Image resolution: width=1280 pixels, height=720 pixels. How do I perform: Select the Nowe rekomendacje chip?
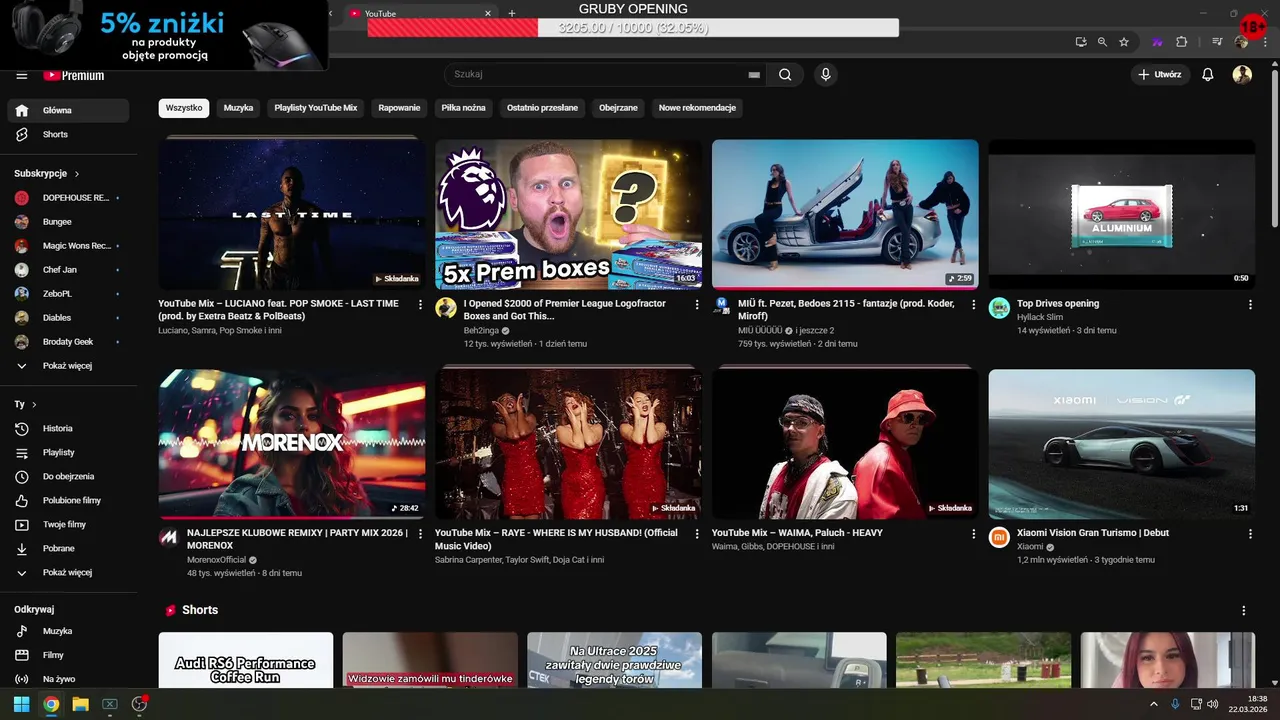tap(697, 108)
